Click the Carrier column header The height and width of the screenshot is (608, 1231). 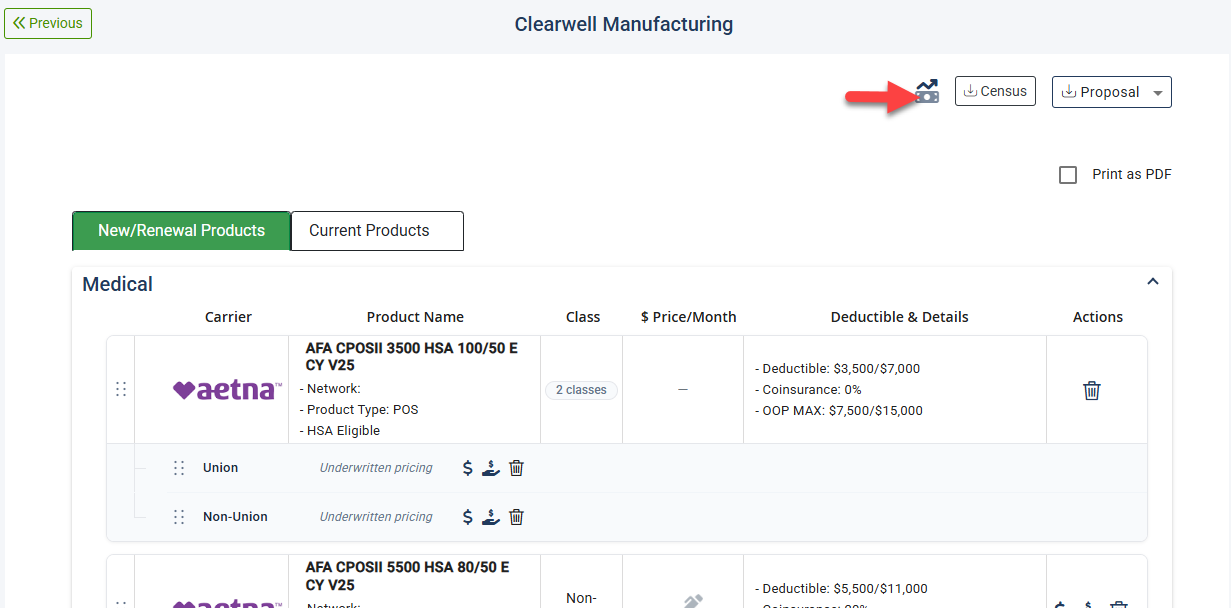pos(228,317)
